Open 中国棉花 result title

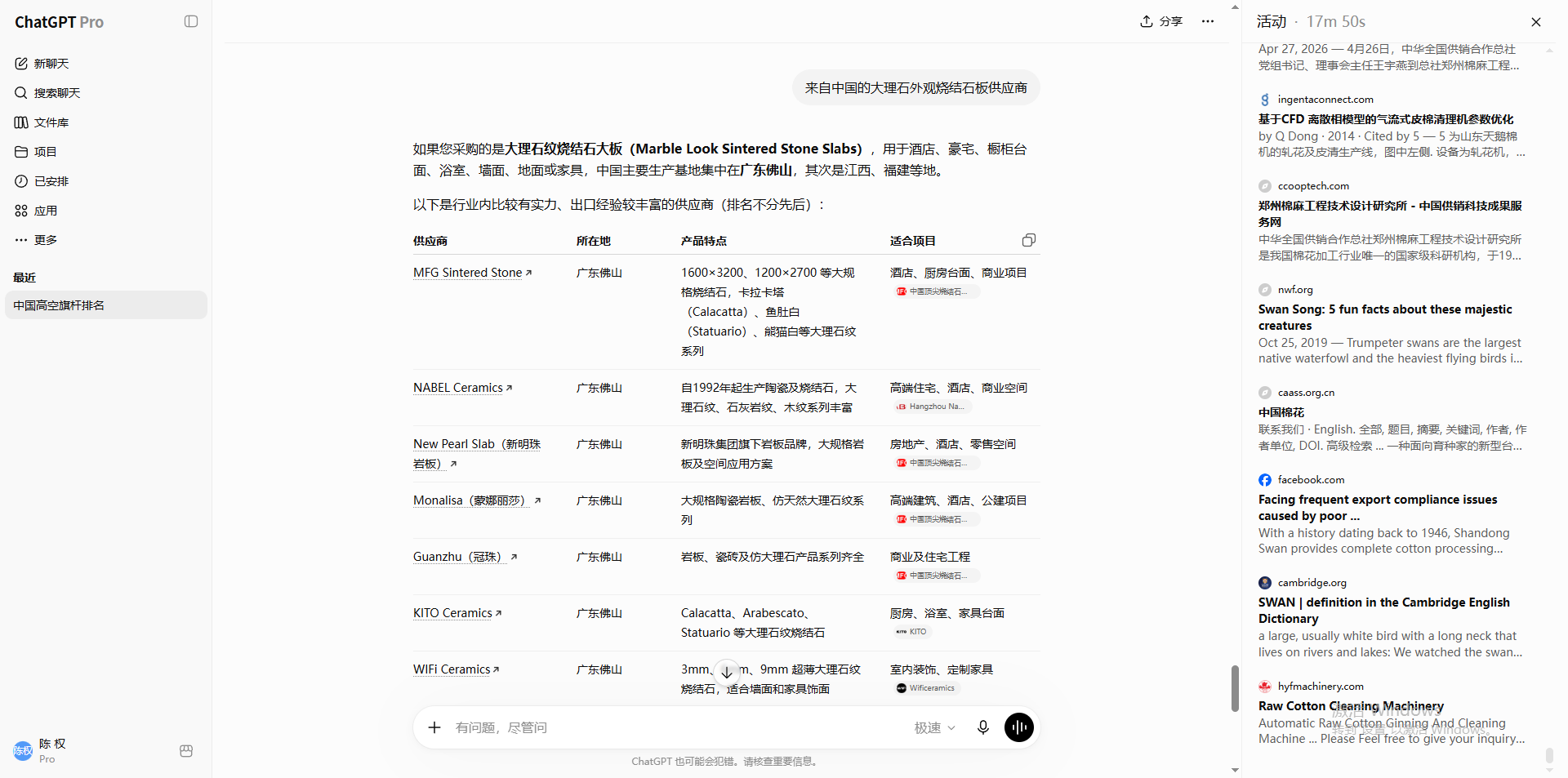(x=1281, y=412)
